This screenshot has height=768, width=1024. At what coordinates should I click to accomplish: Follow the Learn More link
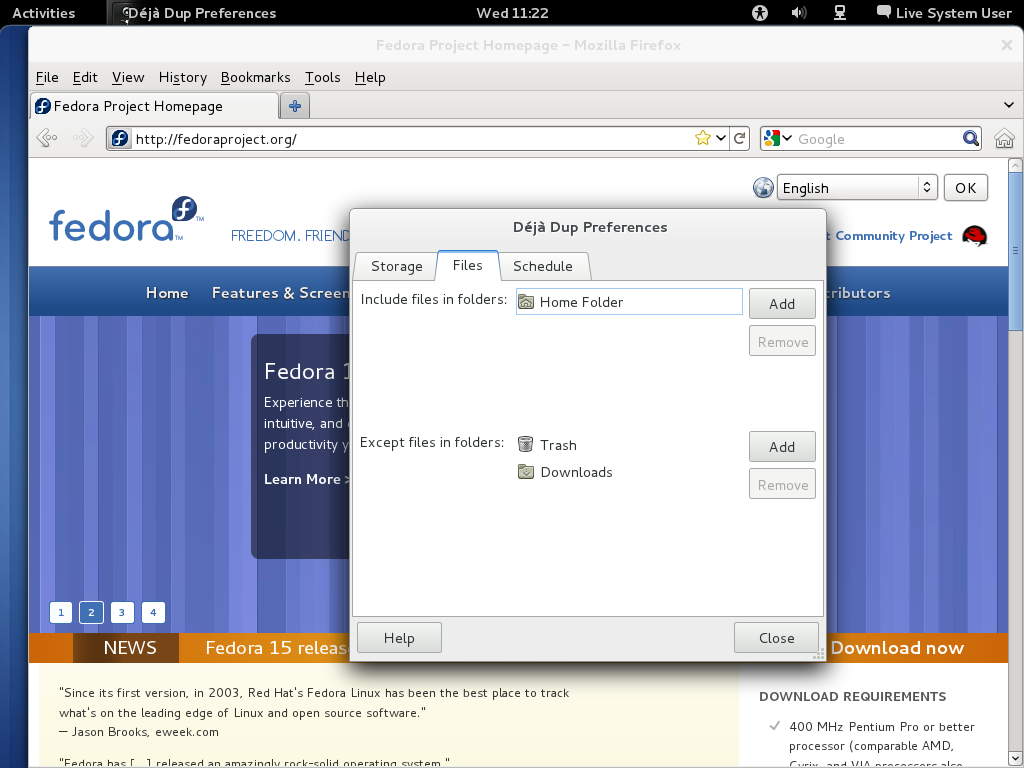(306, 479)
